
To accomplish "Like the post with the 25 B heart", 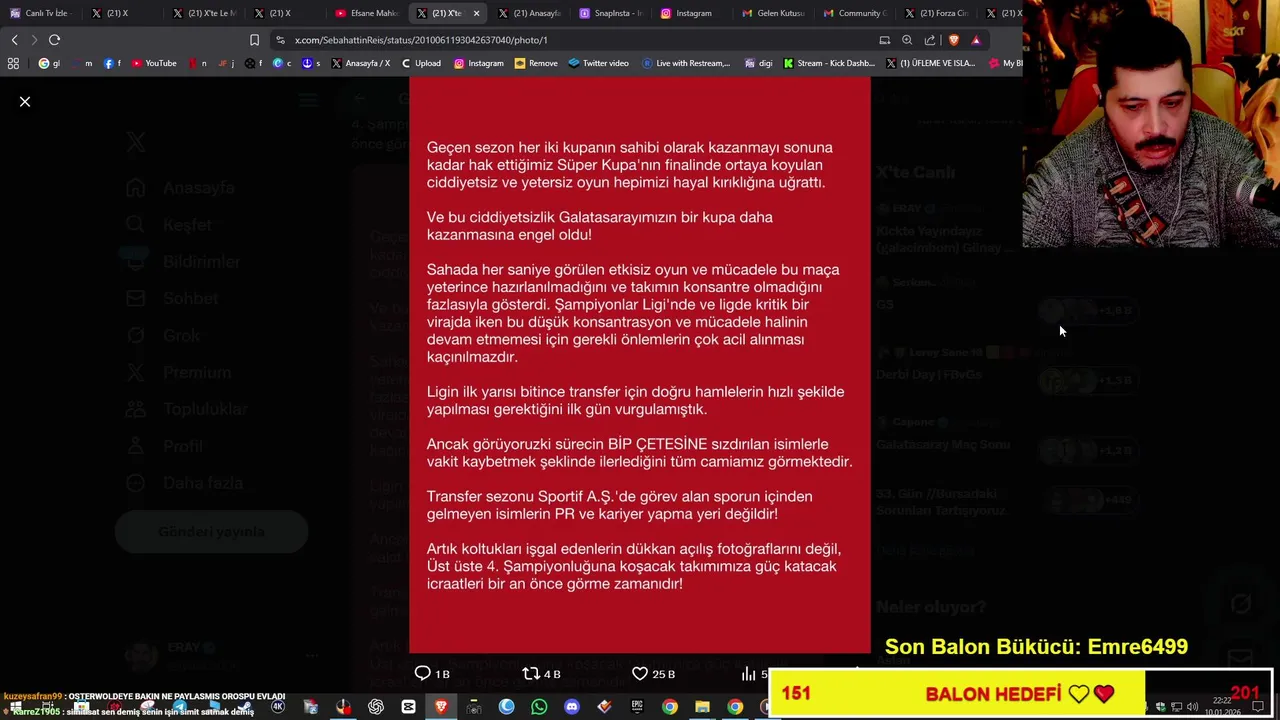I will (x=640, y=674).
